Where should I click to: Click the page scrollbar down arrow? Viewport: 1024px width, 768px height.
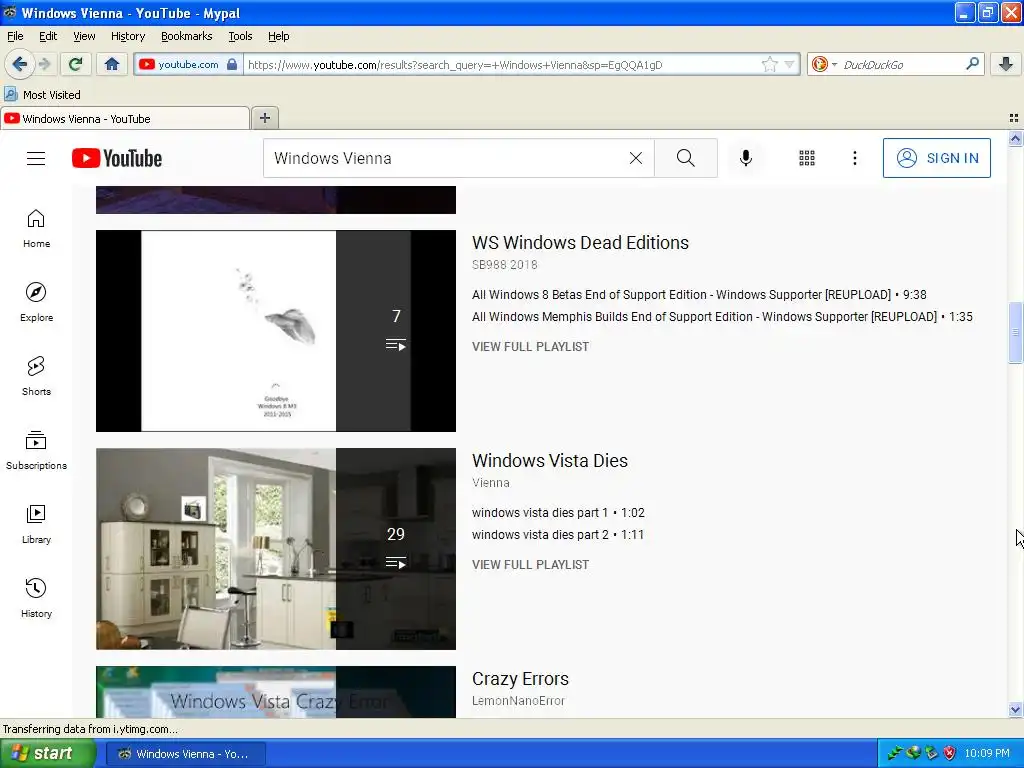pos(1015,709)
